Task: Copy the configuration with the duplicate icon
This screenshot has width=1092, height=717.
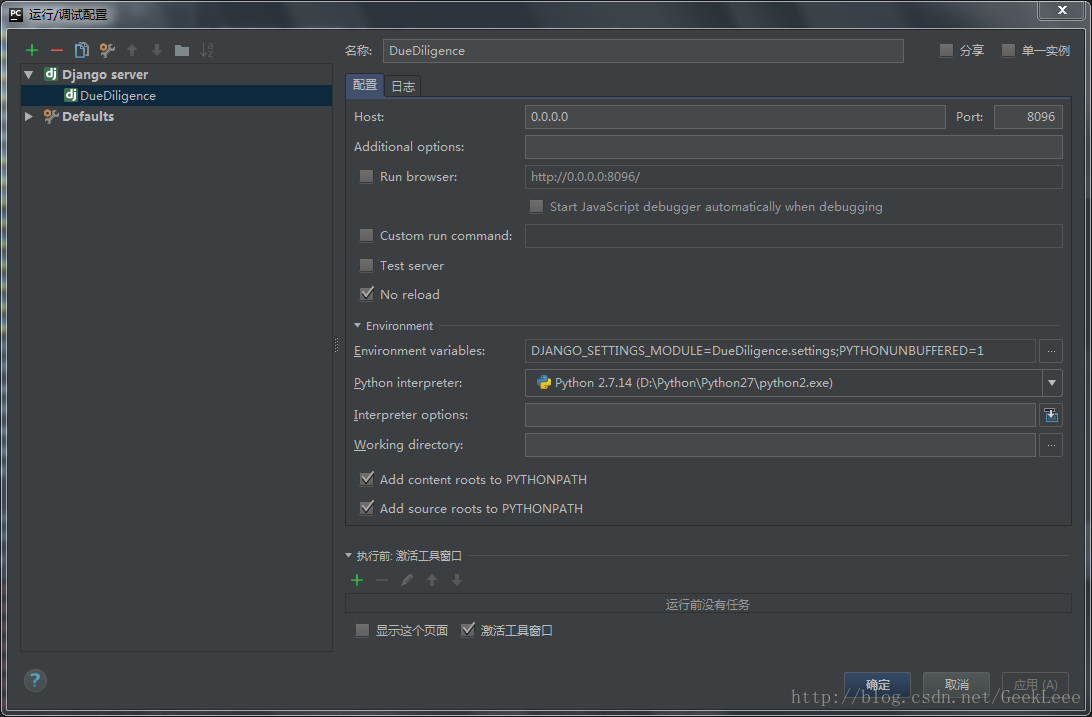Action: tap(81, 50)
